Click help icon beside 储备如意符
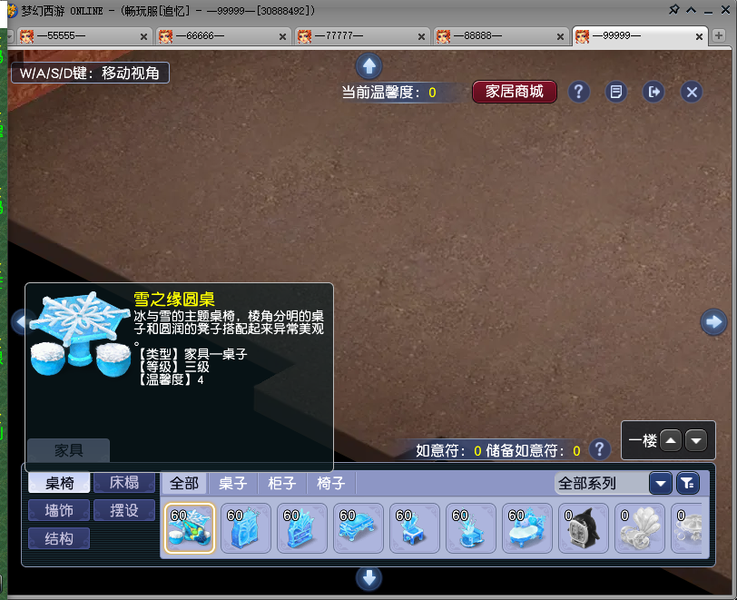This screenshot has width=737, height=600. (x=600, y=450)
